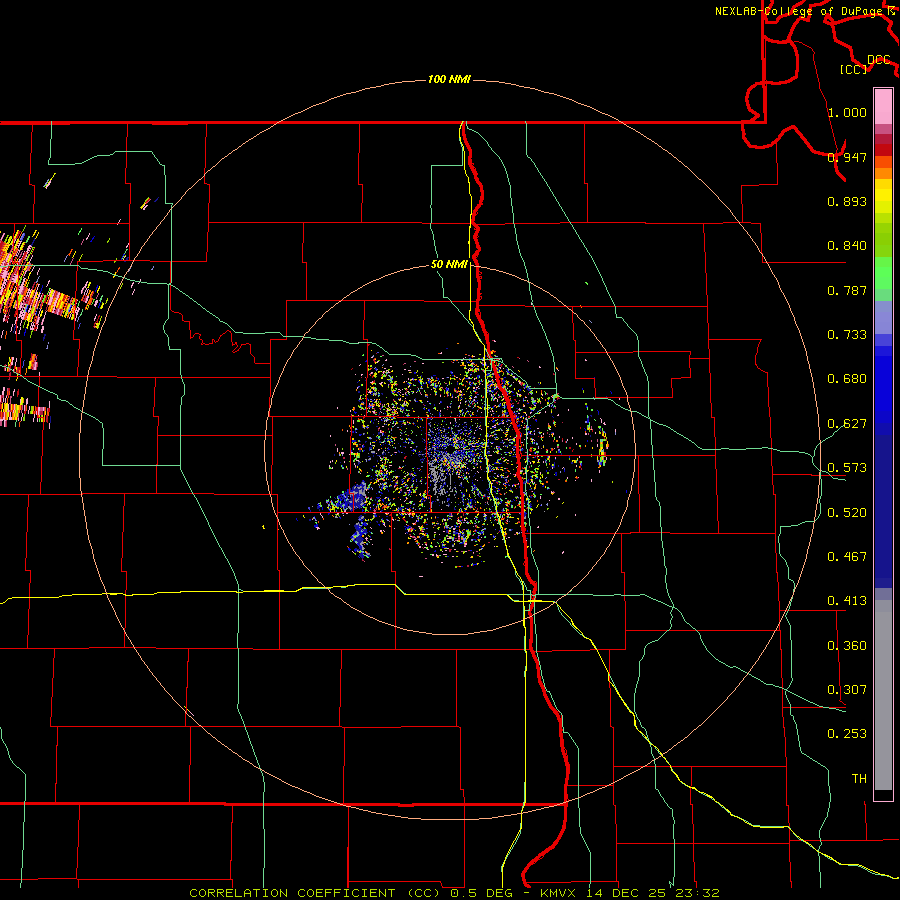Click the 100 NMI range ring label
The width and height of the screenshot is (900, 900).
(449, 79)
